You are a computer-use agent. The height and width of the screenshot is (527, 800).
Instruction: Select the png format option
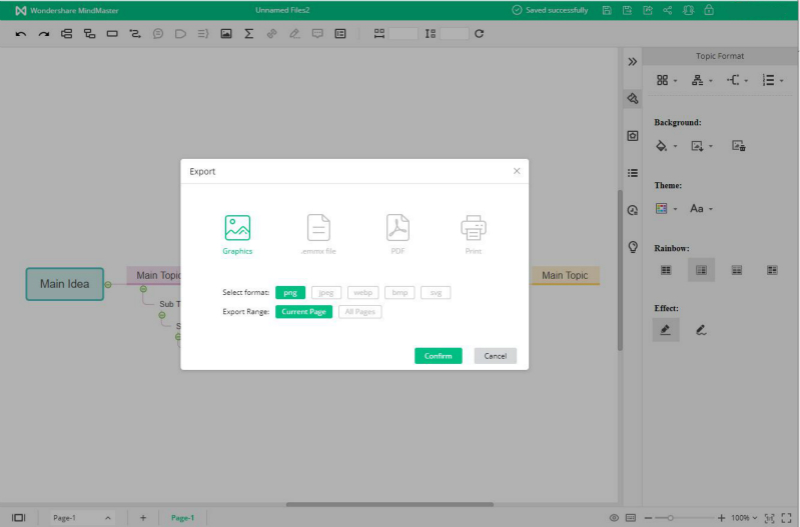pyautogui.click(x=290, y=293)
